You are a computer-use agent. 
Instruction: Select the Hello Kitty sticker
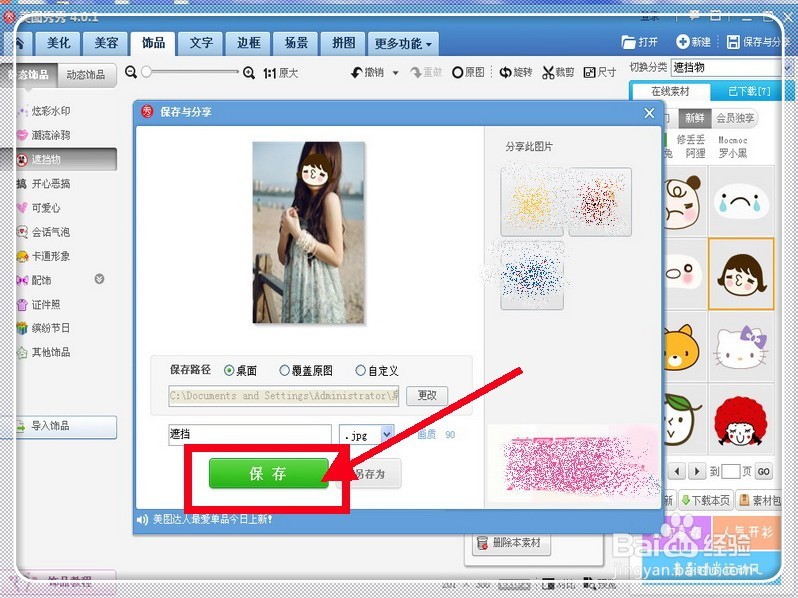742,347
